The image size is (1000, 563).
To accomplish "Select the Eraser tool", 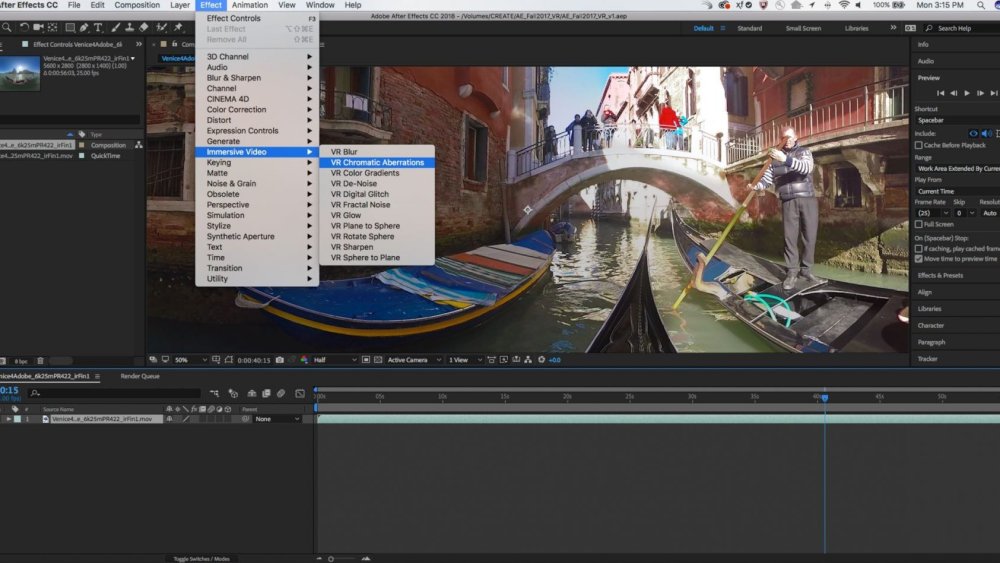I will [143, 27].
